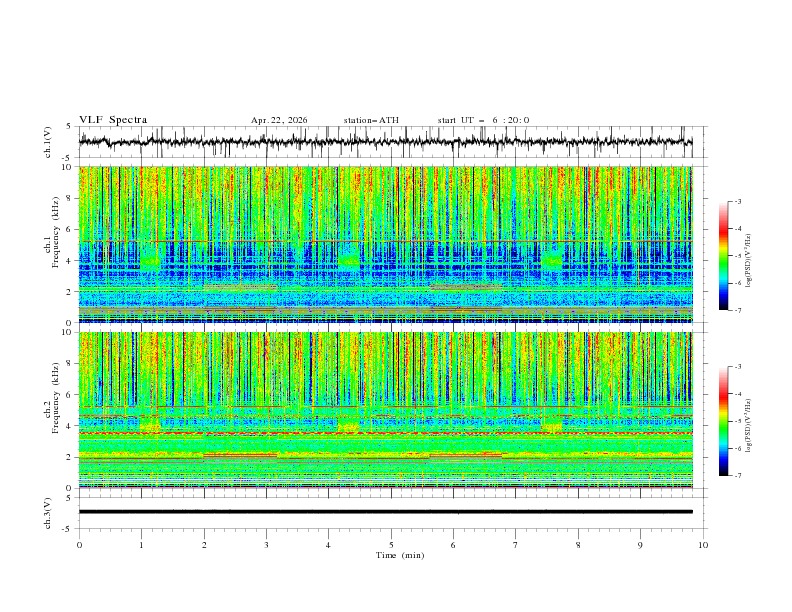The width and height of the screenshot is (792, 612).
Task: Click the 9 min tick on time axis
Action: [640, 545]
